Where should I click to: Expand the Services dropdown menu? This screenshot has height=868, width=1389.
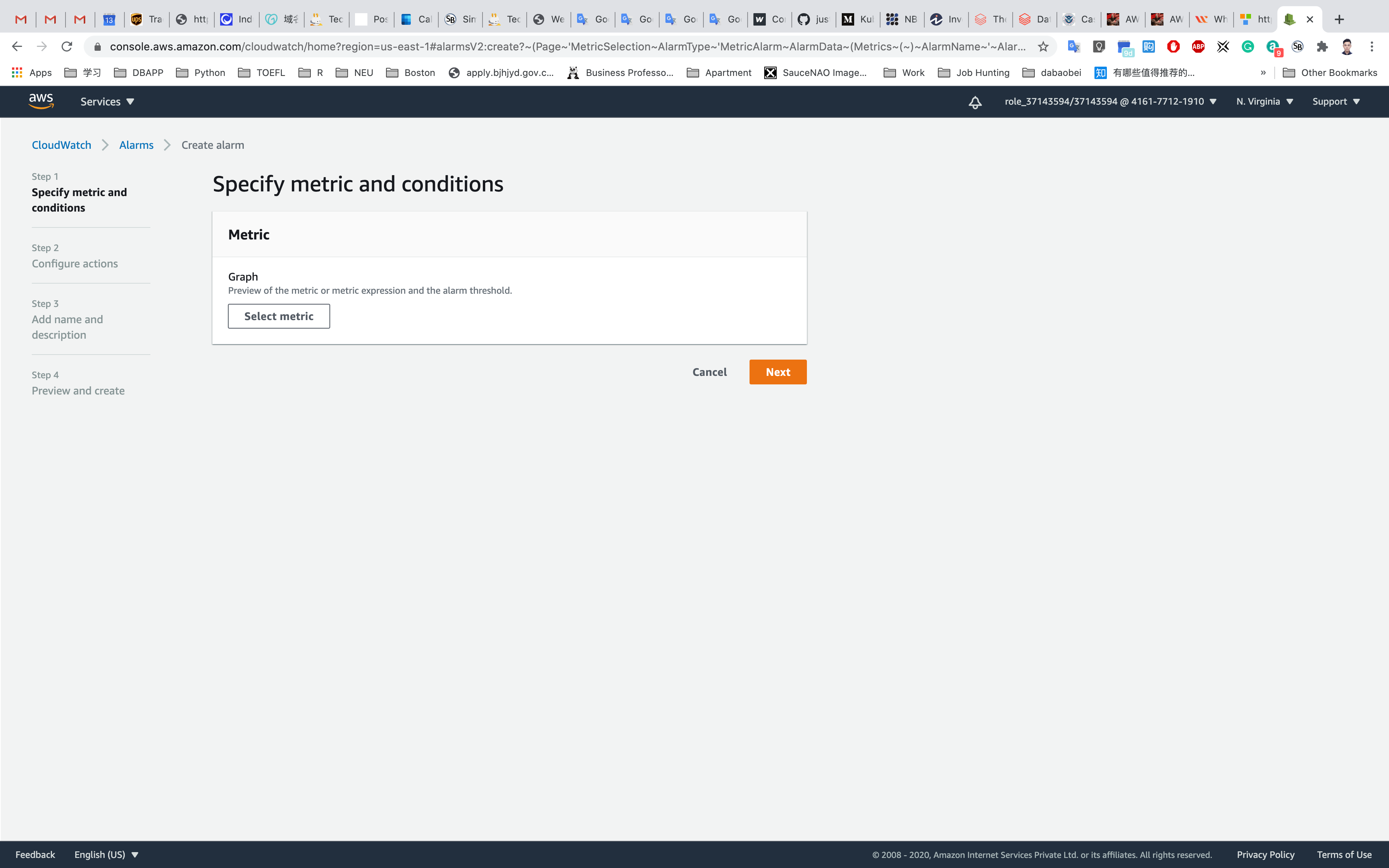tap(107, 102)
